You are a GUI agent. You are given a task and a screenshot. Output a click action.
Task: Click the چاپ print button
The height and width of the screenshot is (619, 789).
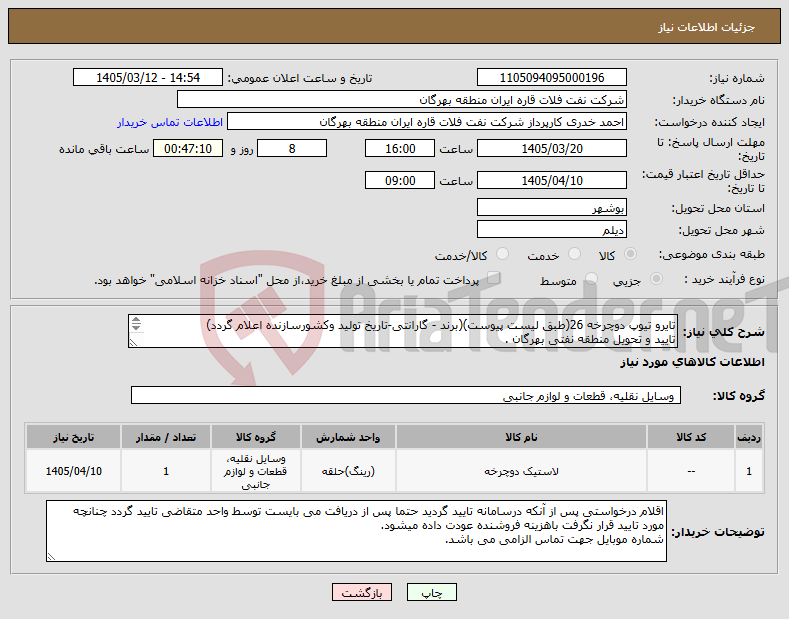tap(431, 592)
